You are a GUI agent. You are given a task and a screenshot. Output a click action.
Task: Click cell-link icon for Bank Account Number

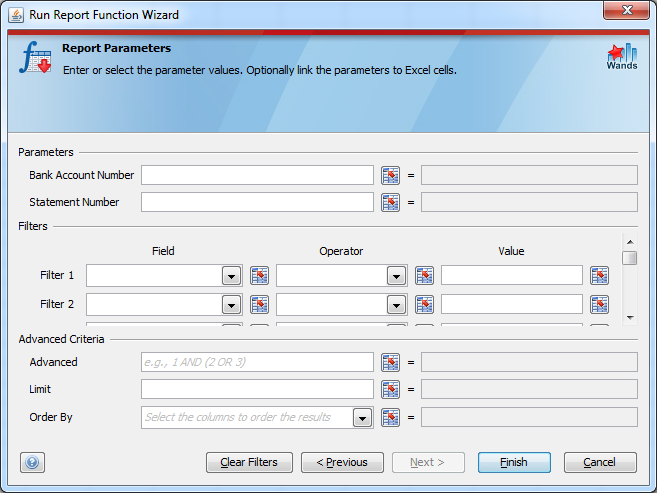(390, 176)
